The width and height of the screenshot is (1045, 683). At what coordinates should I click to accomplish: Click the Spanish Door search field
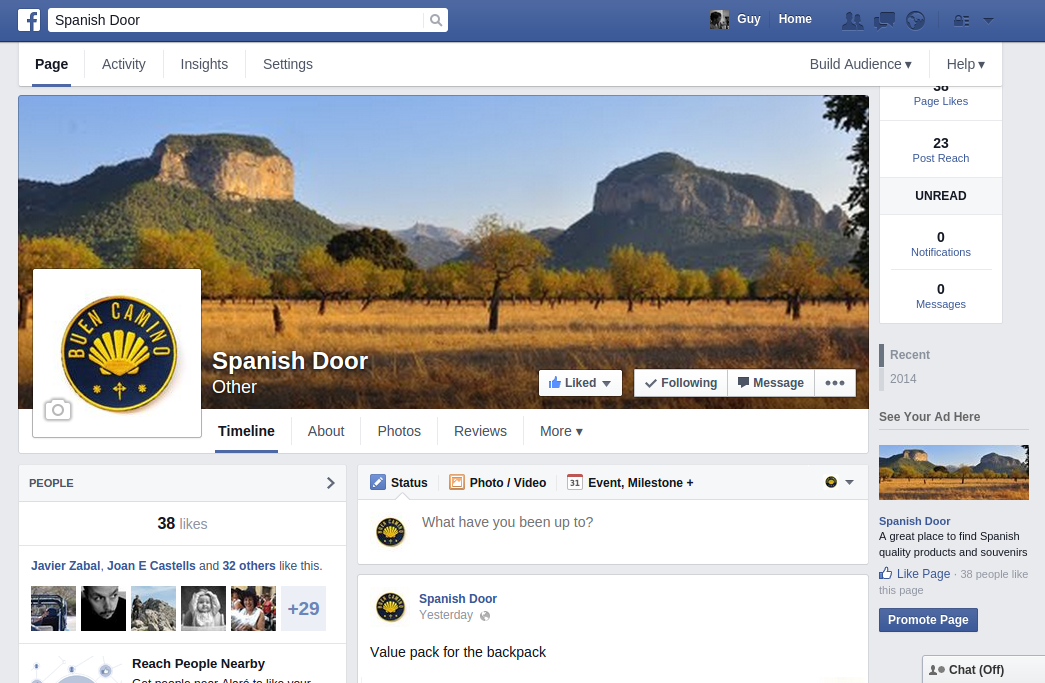[236, 20]
